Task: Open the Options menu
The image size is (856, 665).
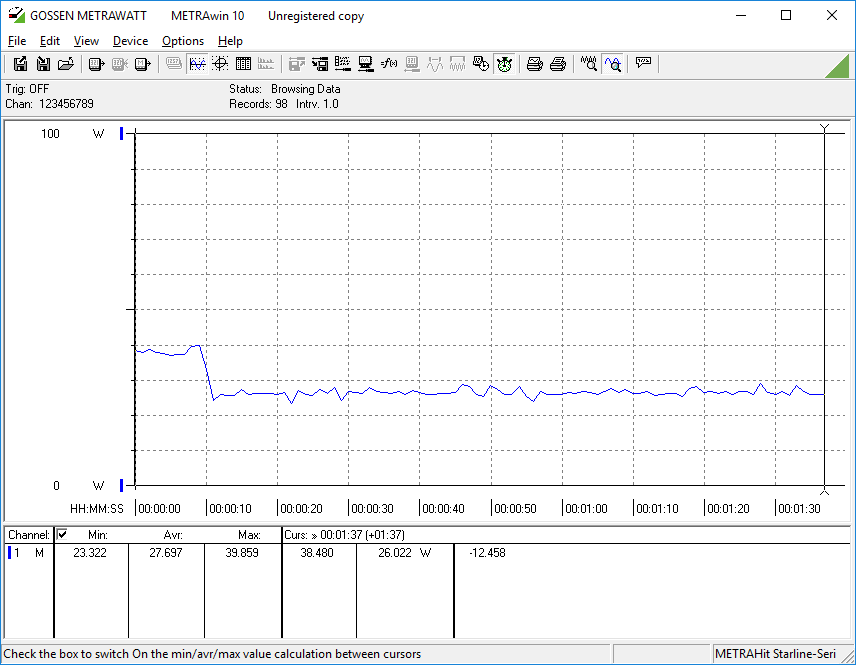Action: point(183,41)
